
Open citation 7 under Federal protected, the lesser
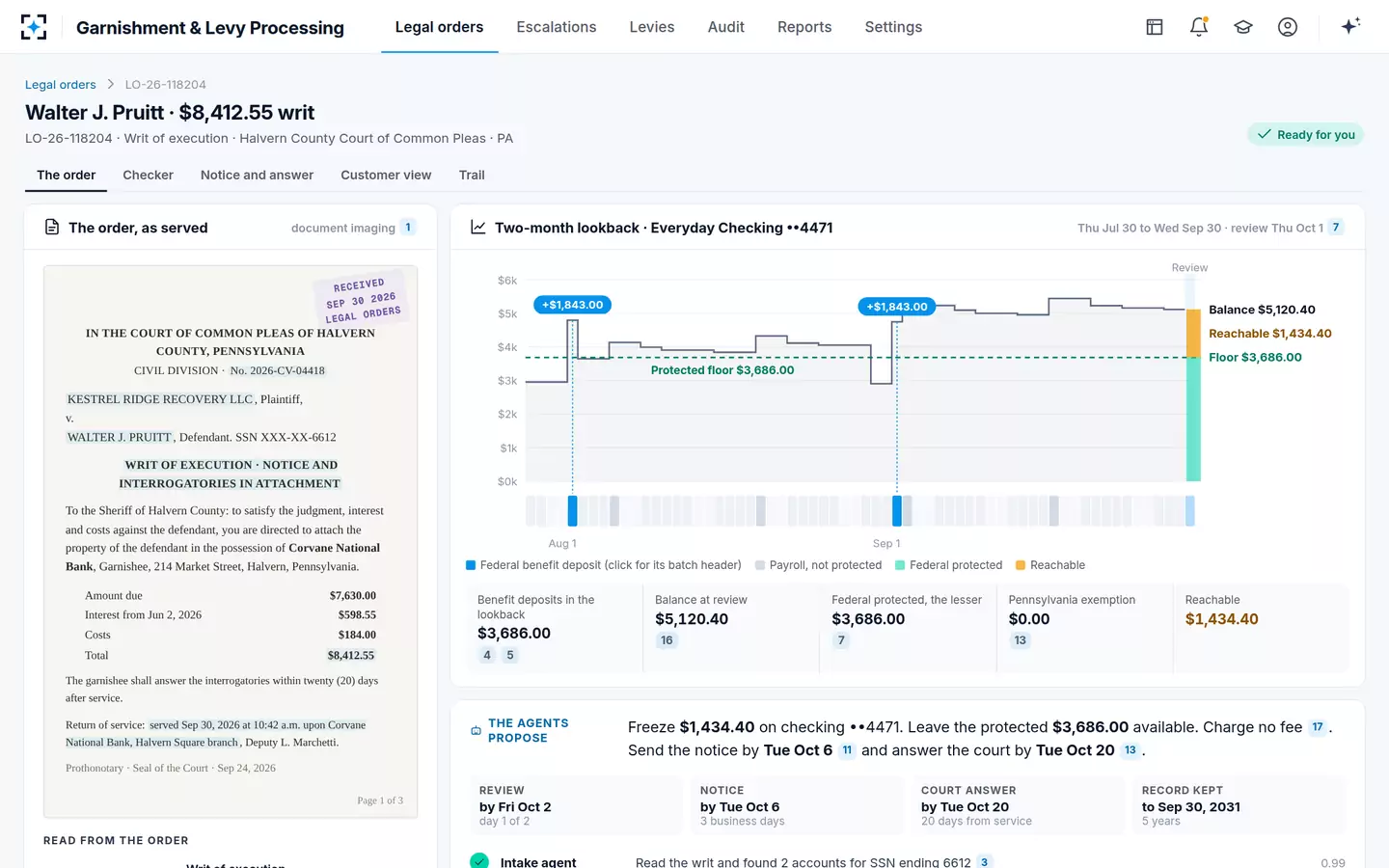(x=841, y=640)
